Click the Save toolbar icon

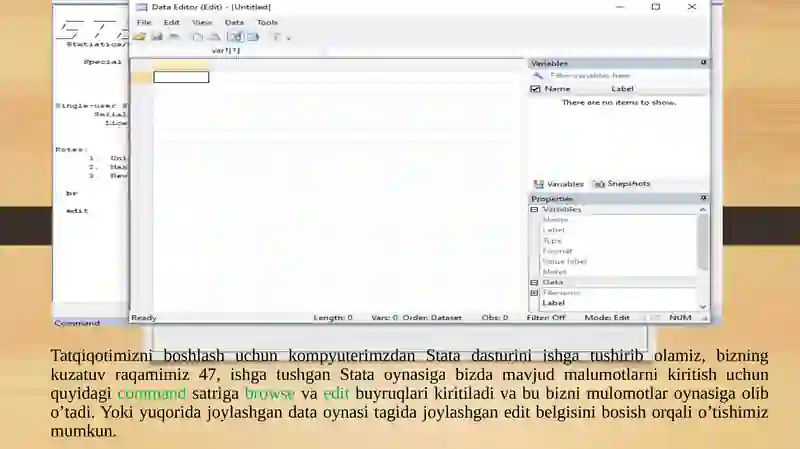point(157,37)
